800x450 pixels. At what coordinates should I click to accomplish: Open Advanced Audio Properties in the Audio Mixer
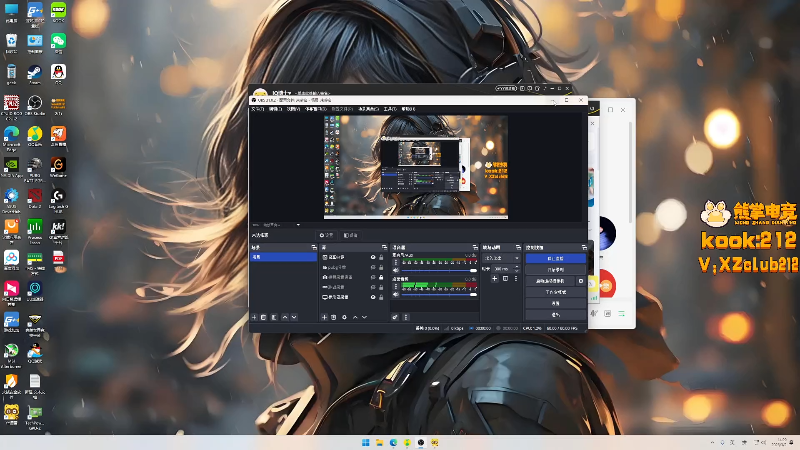coord(395,317)
